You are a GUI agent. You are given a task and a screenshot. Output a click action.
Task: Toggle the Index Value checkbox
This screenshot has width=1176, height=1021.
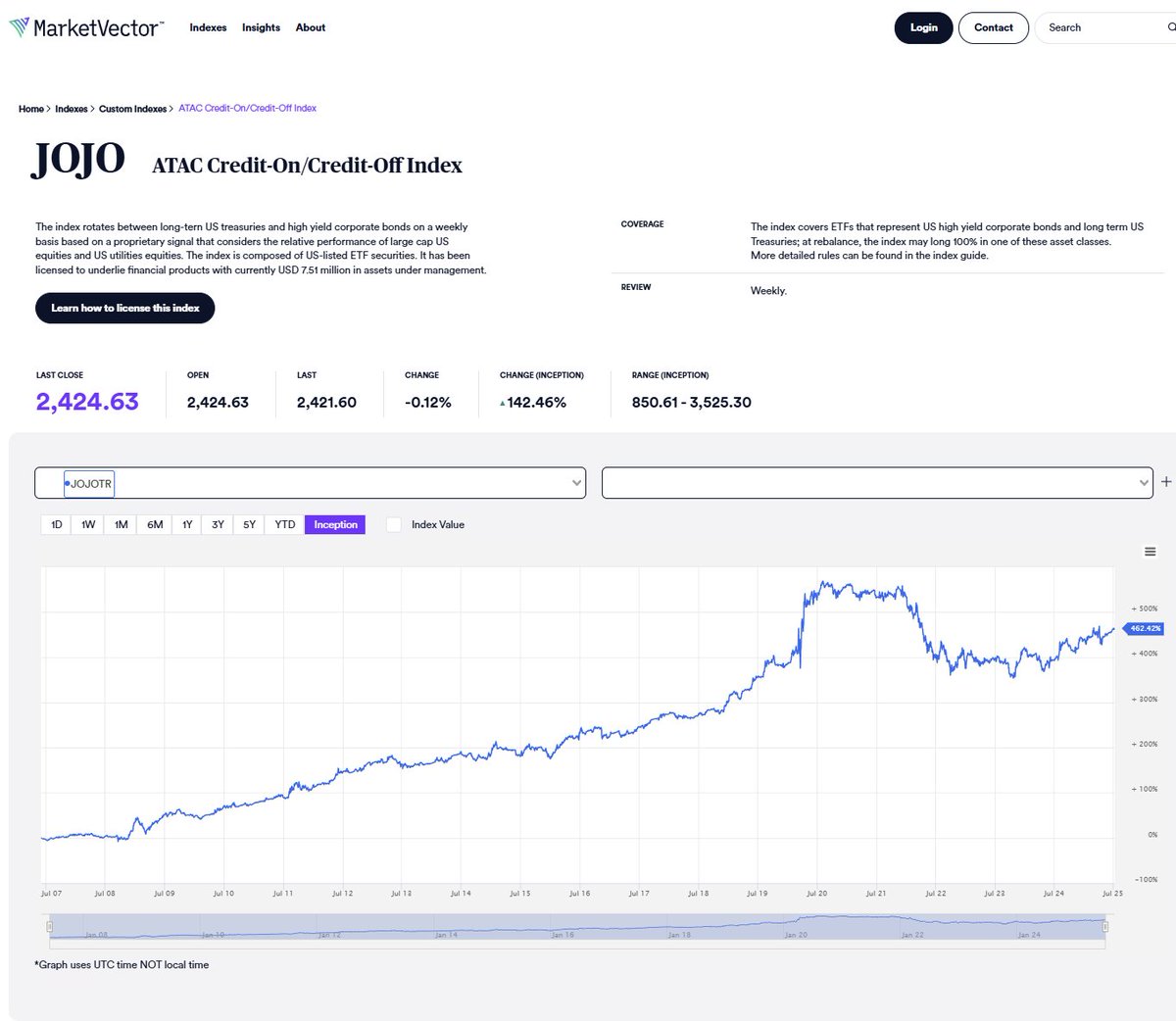[394, 524]
